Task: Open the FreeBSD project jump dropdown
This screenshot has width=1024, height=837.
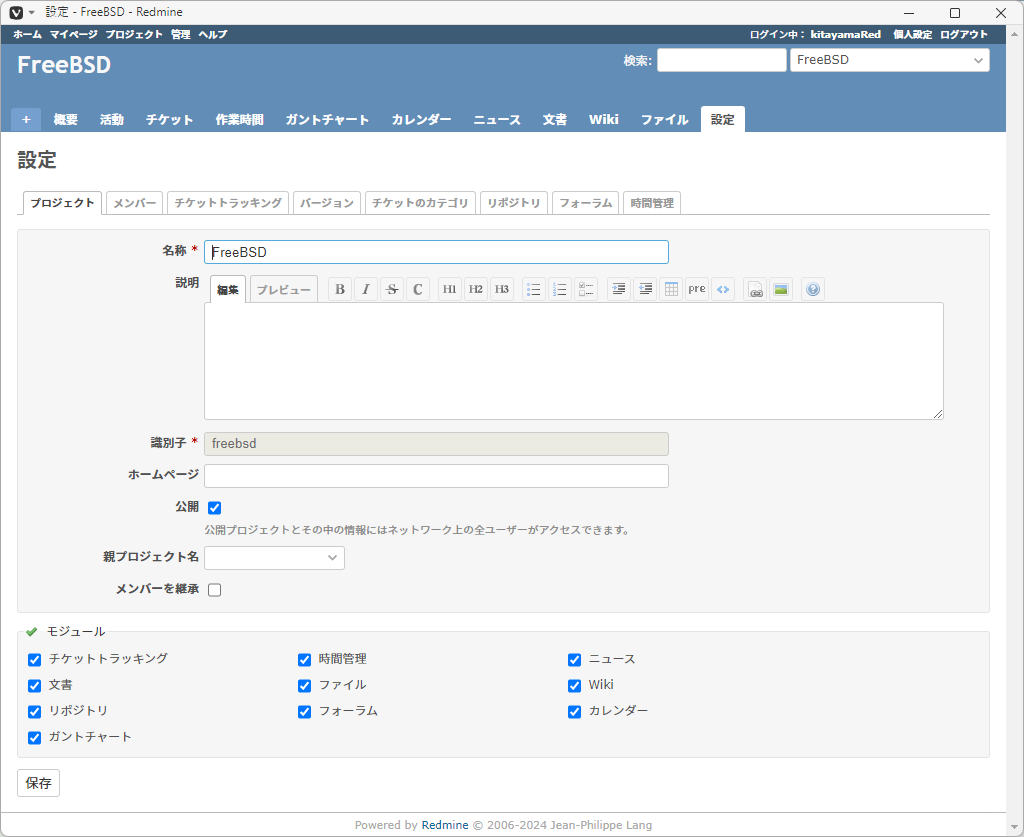Action: pyautogui.click(x=889, y=60)
